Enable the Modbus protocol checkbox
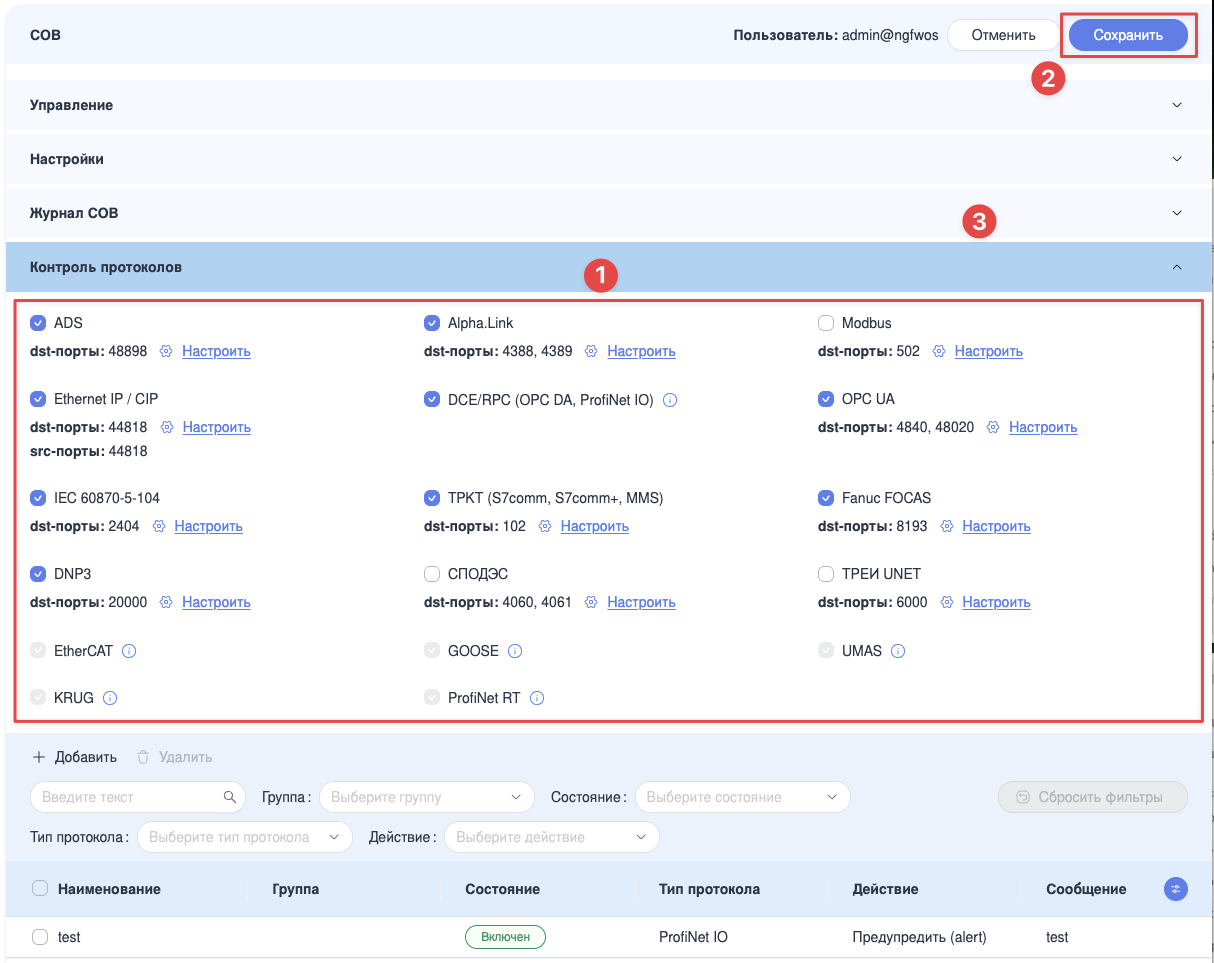 tap(826, 323)
